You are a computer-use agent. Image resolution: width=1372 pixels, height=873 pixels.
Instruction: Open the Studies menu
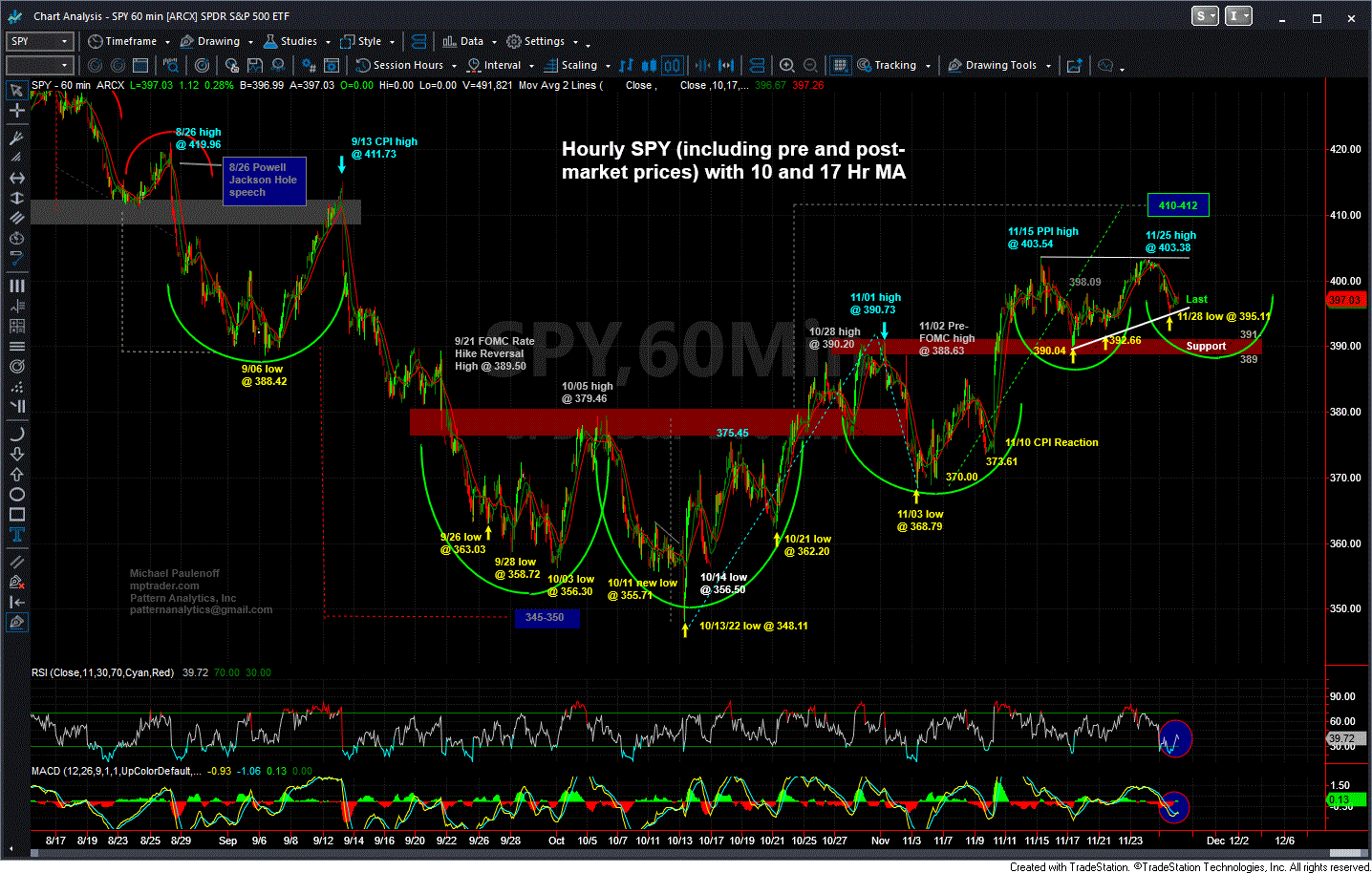click(290, 41)
